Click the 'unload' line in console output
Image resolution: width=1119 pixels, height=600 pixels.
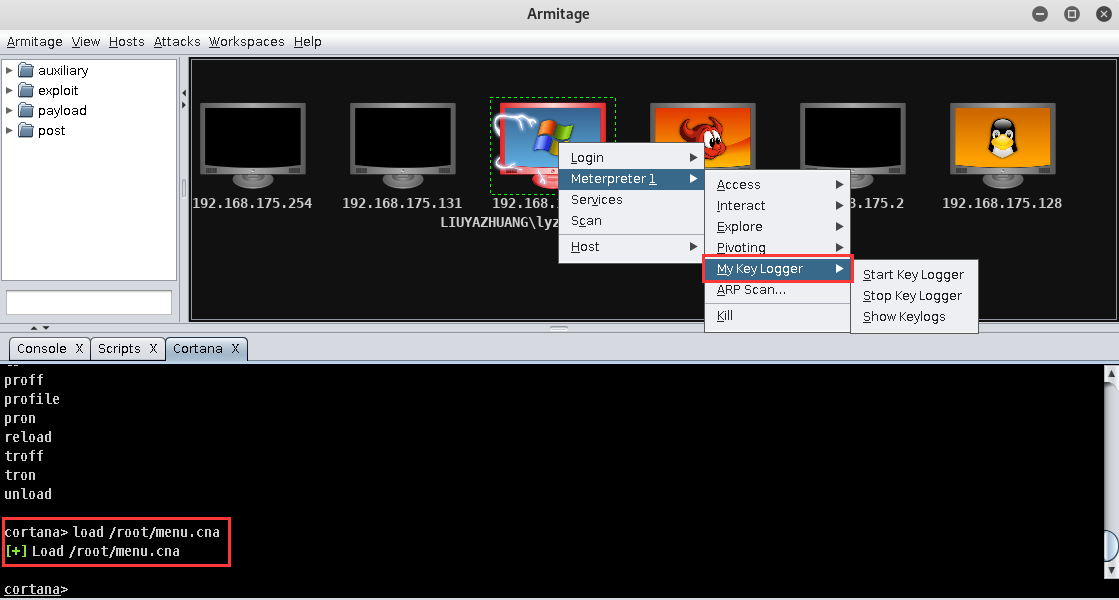[28, 494]
